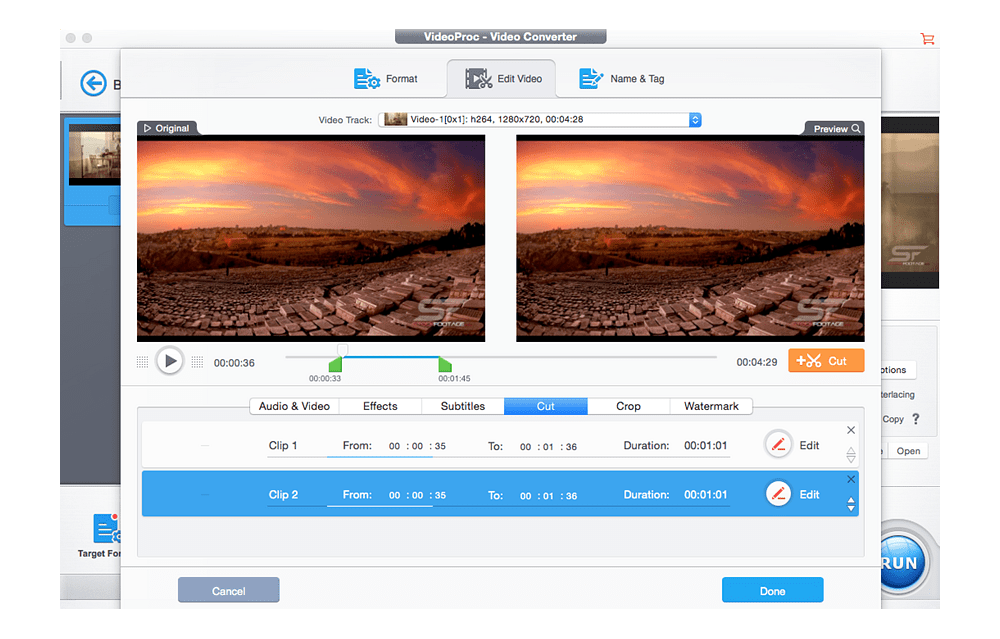Click the Target Format icon in main window

click(x=106, y=528)
